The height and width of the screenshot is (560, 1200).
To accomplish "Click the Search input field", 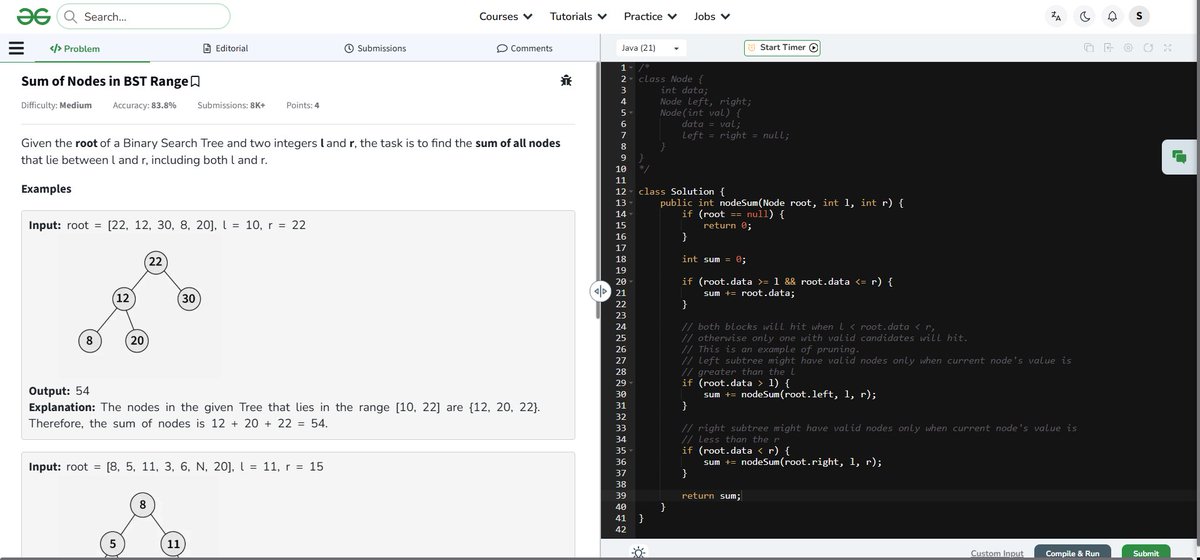I will pos(144,16).
